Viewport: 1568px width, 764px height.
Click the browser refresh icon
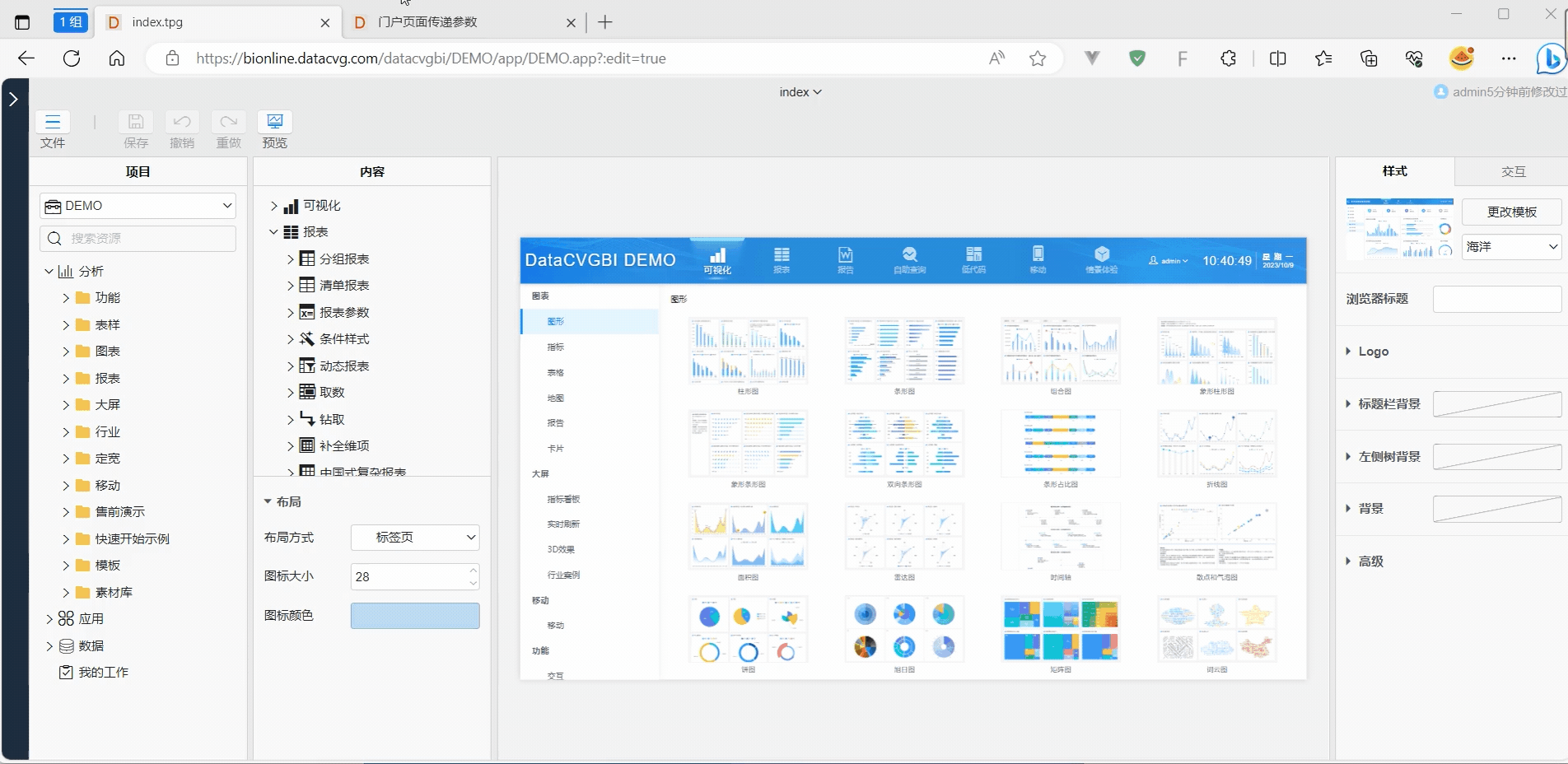coord(72,58)
